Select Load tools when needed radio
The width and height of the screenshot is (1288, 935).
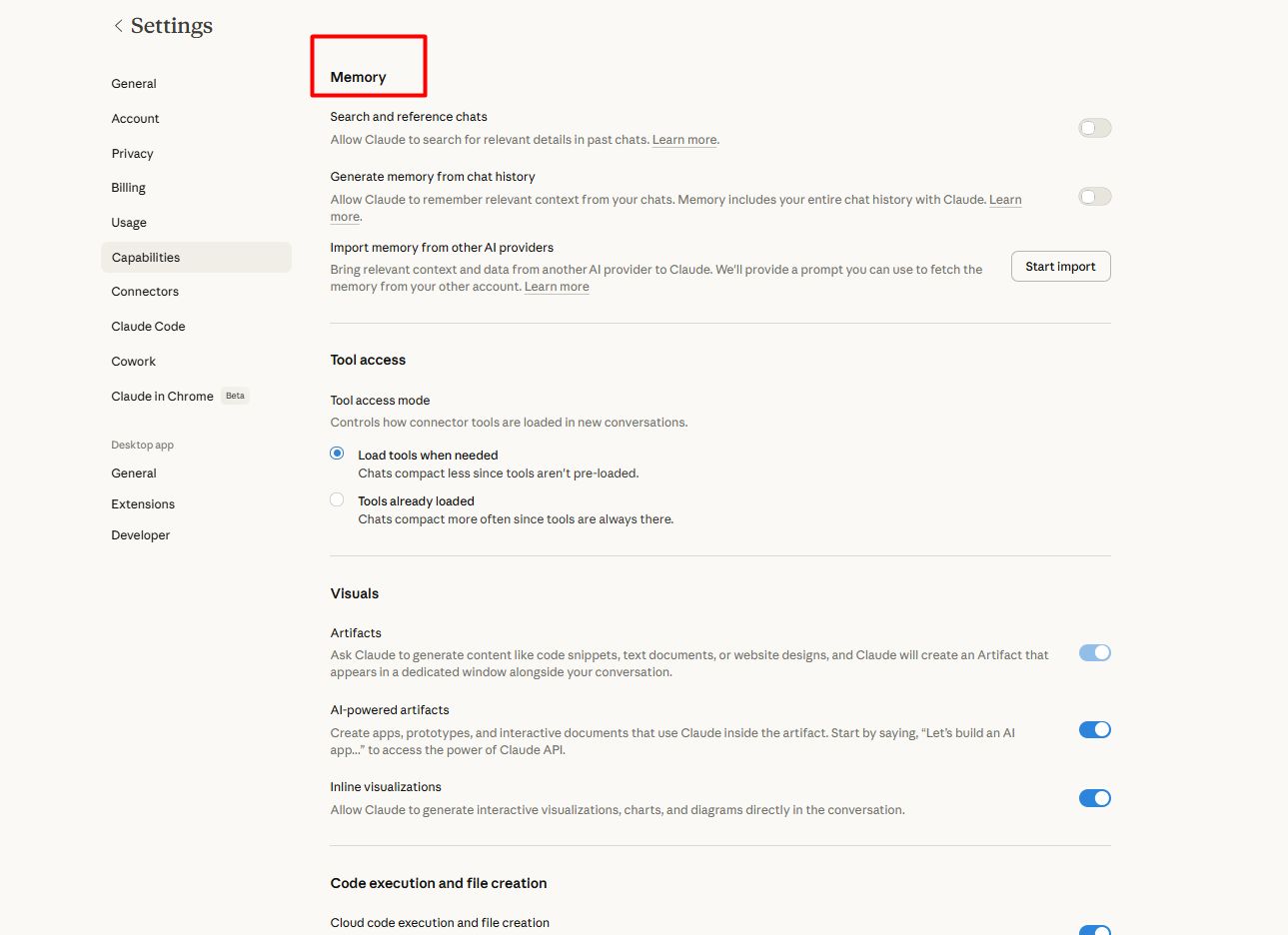(x=337, y=454)
